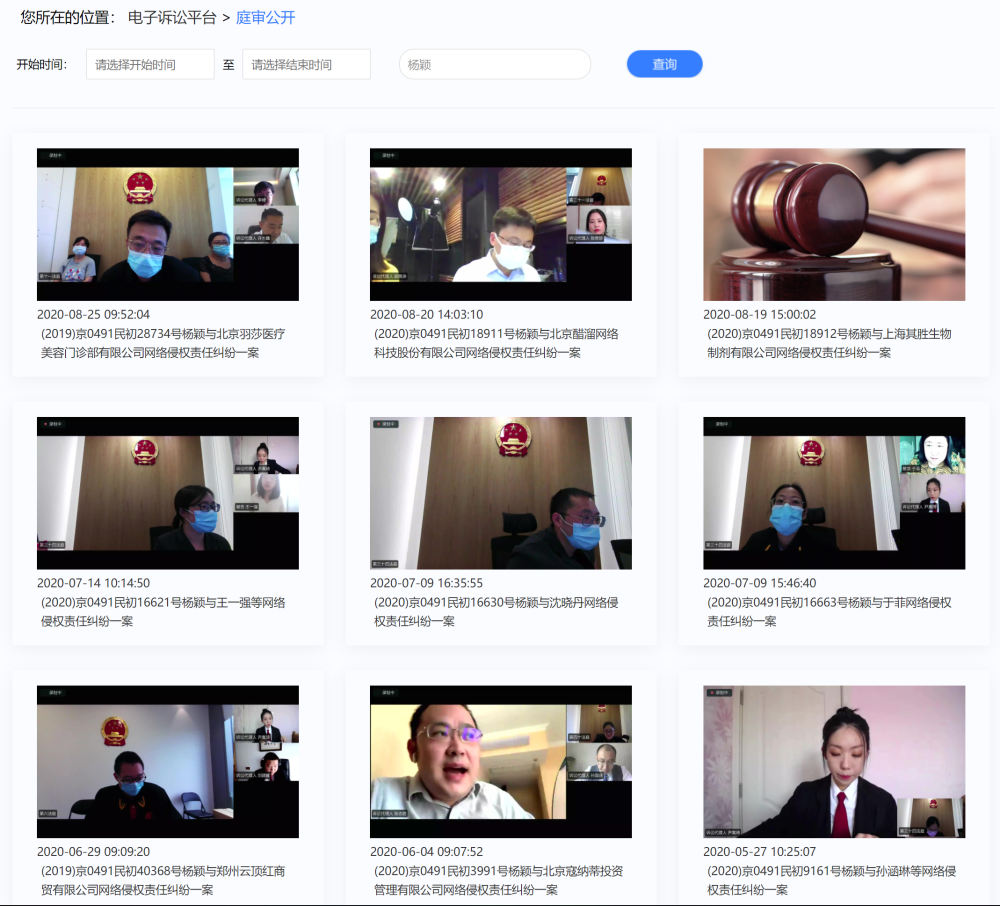Image resolution: width=1000 pixels, height=906 pixels.
Task: Open video thumbnail dated 2020-08-20 14:03:10
Action: [x=501, y=224]
